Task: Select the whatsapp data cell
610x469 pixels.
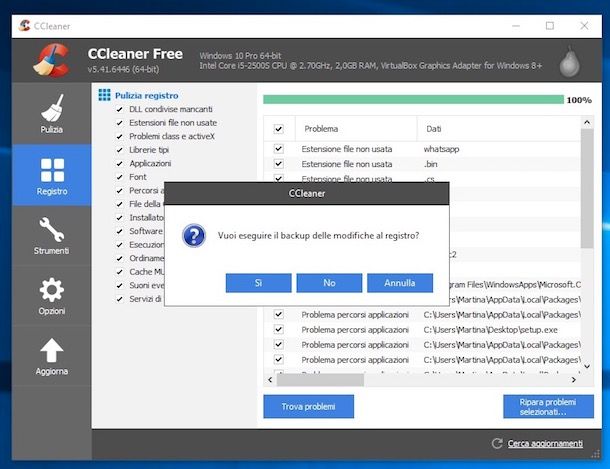Action: pyautogui.click(x=441, y=149)
